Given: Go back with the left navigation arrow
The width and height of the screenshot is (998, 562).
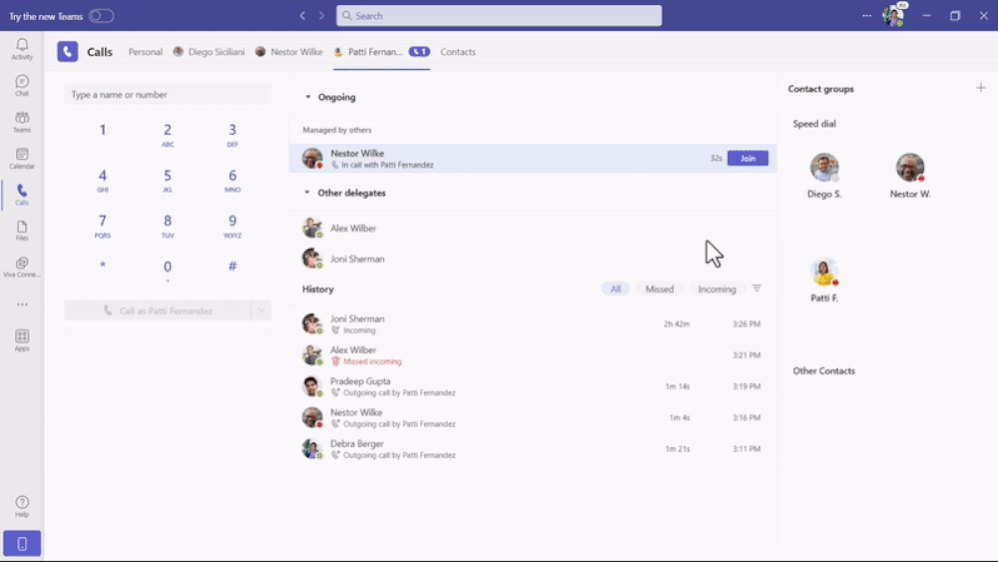Looking at the screenshot, I should 302,15.
